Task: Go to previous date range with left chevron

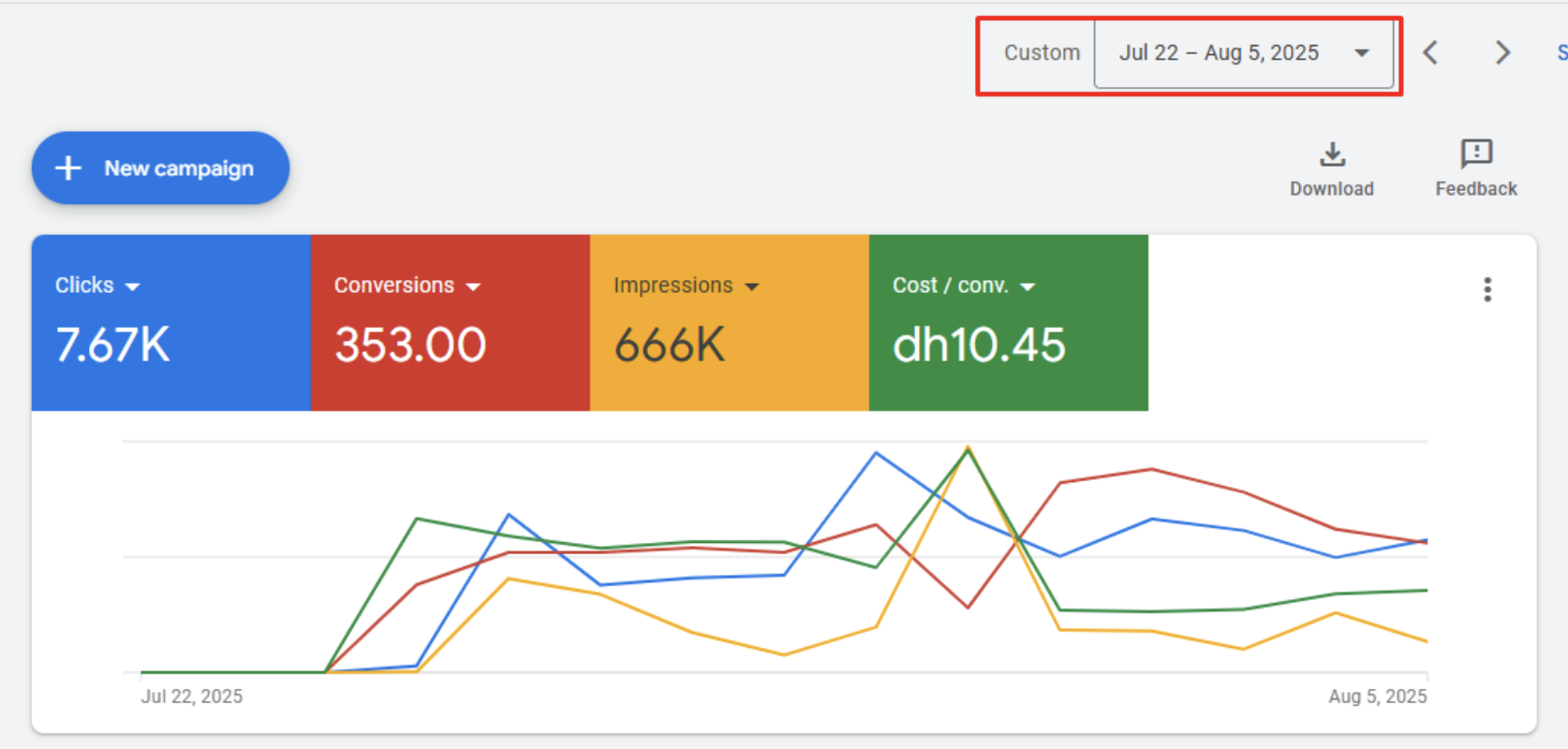Action: point(1430,52)
